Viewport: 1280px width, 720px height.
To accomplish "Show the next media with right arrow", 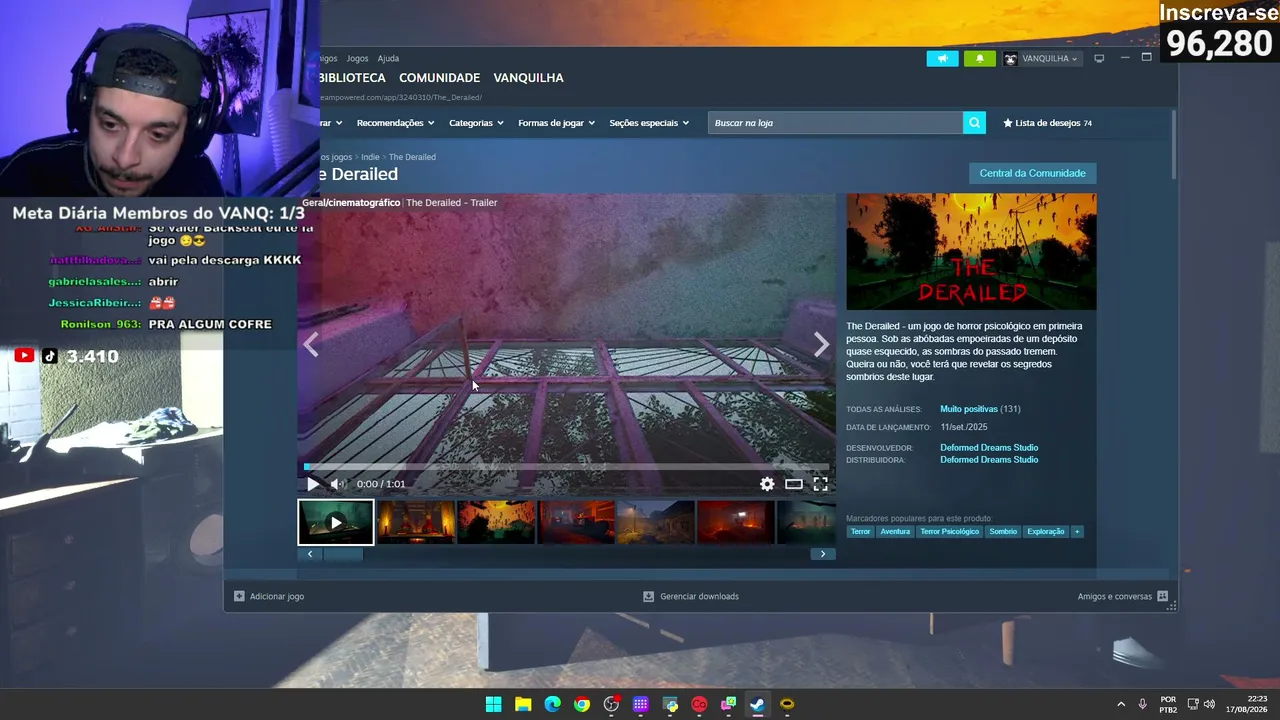I will [x=821, y=345].
